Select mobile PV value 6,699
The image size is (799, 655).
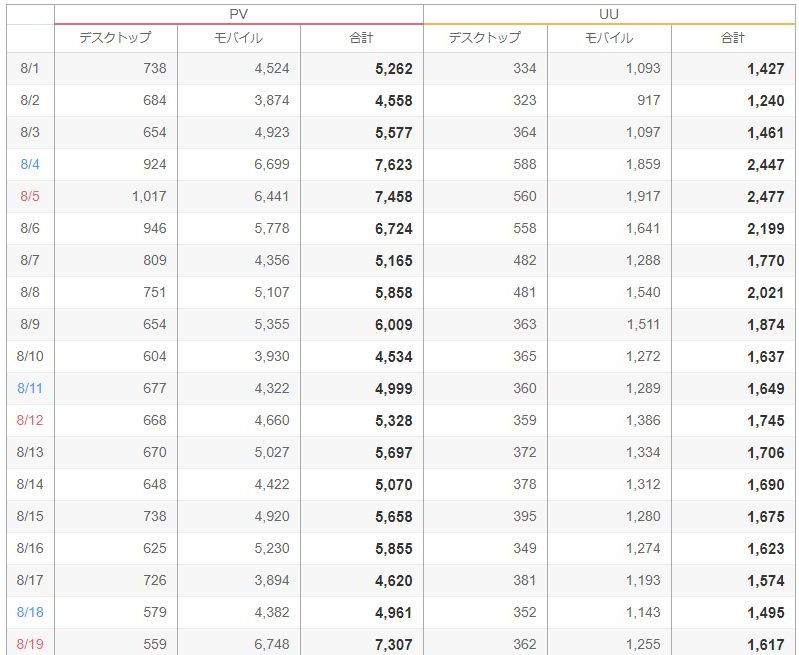(272, 165)
